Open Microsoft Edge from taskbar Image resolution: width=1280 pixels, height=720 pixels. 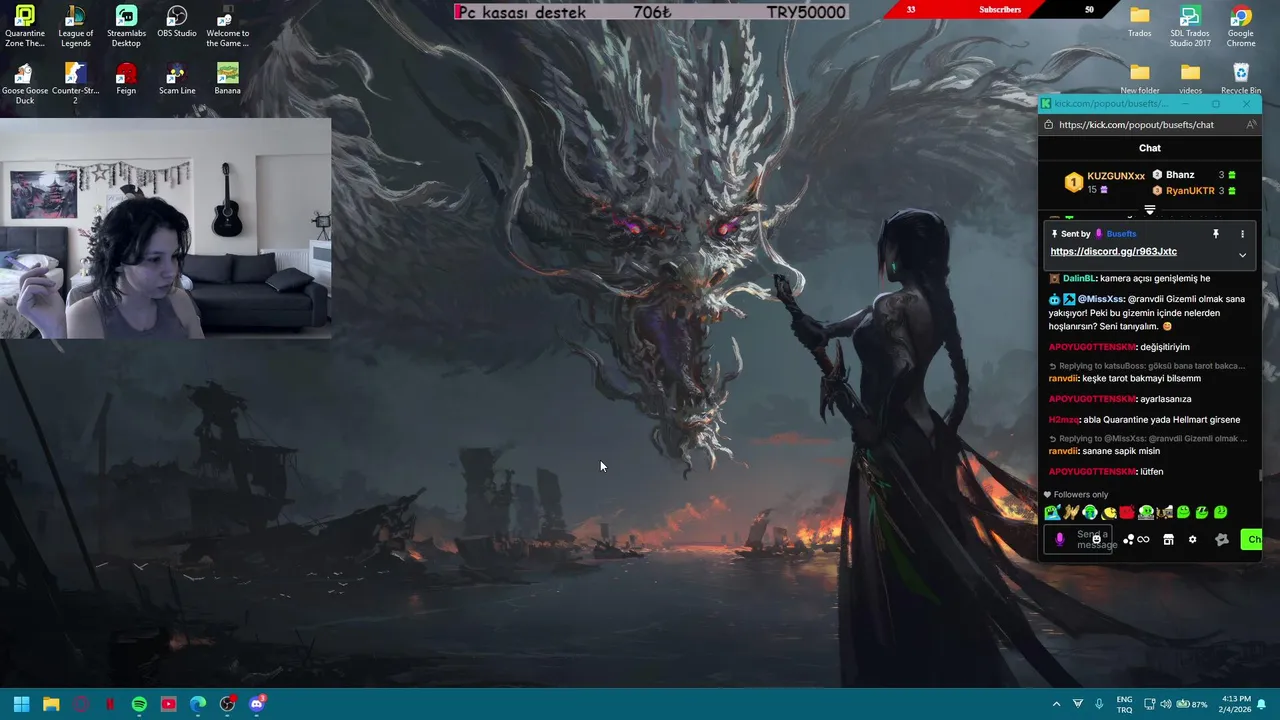[x=198, y=704]
